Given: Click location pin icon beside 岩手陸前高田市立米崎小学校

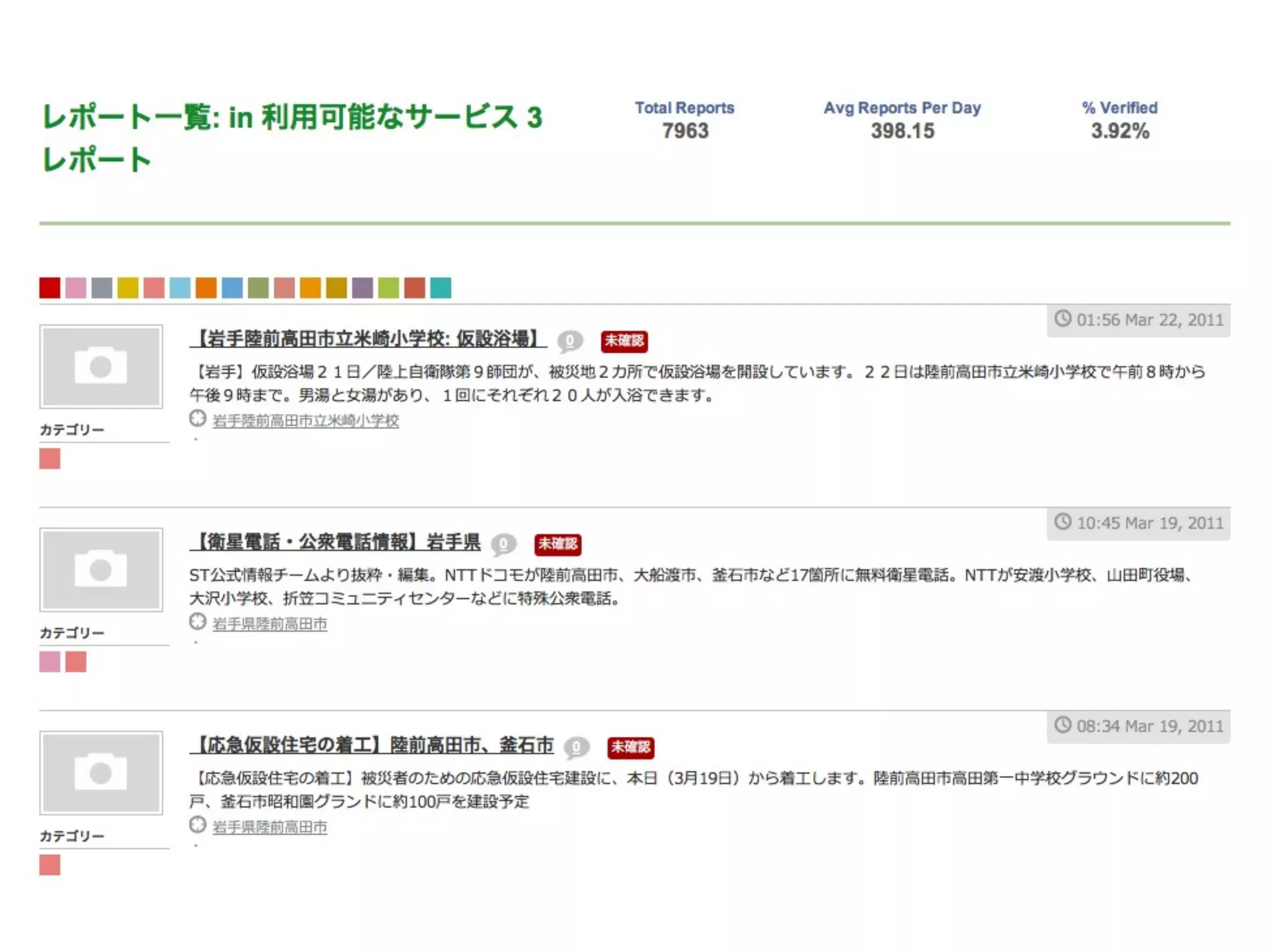Looking at the screenshot, I should (198, 419).
